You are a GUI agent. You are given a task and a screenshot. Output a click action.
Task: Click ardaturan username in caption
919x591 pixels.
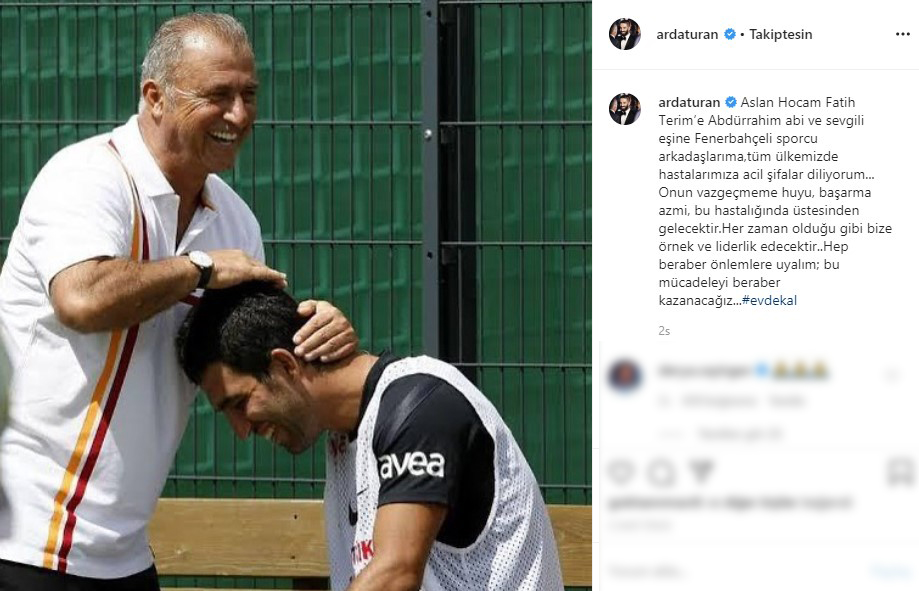[x=689, y=103]
